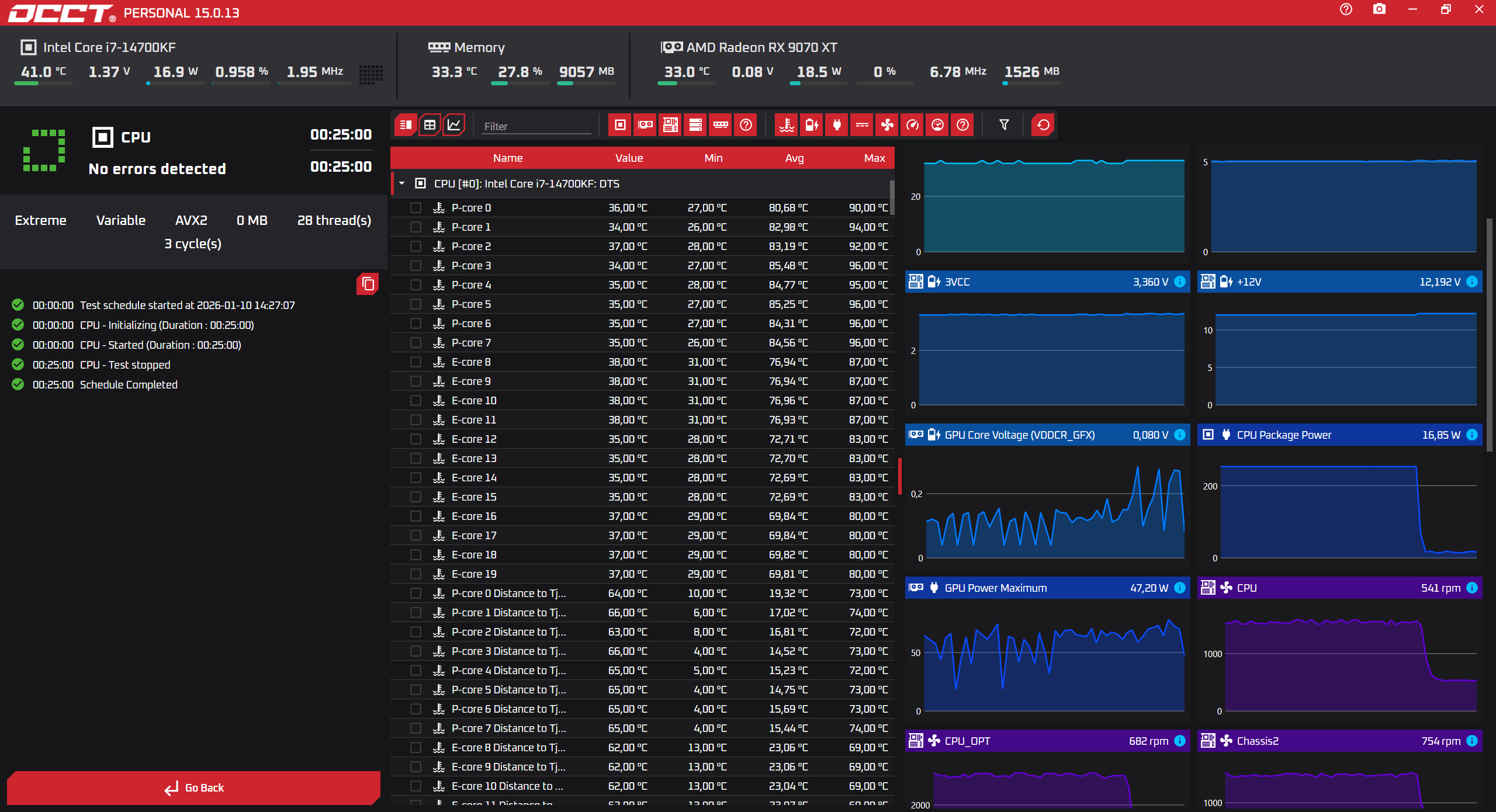Screen dimensions: 1496x812
Task: Click the Go Back button
Action: (193, 787)
